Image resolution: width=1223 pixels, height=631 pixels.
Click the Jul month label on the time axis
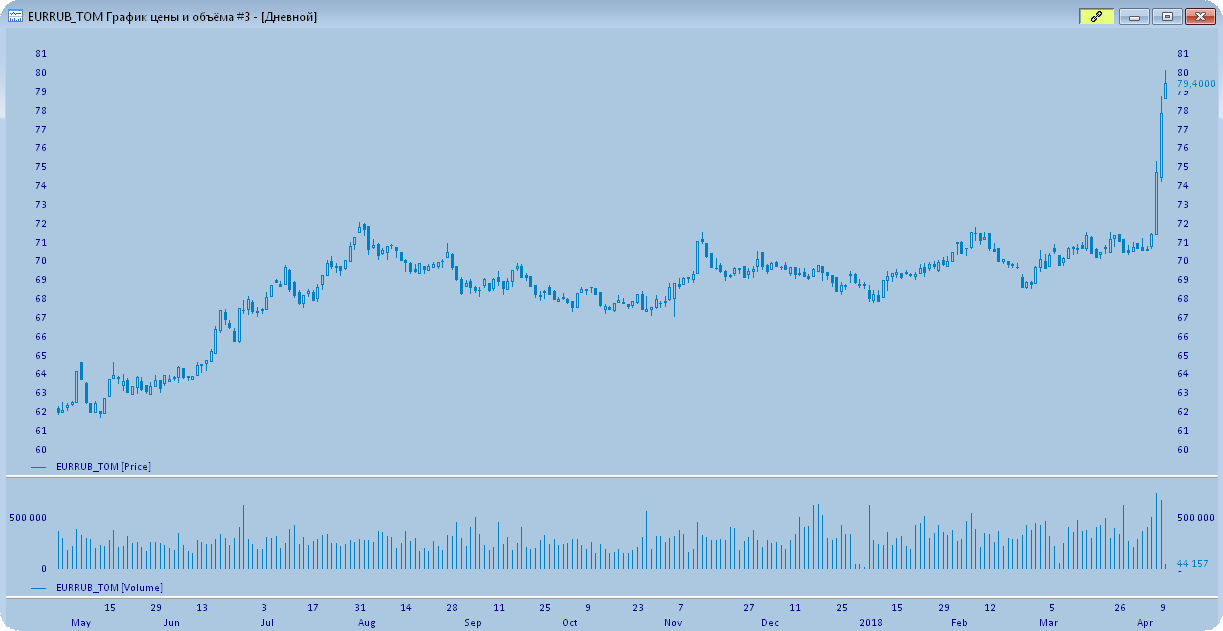[x=267, y=622]
